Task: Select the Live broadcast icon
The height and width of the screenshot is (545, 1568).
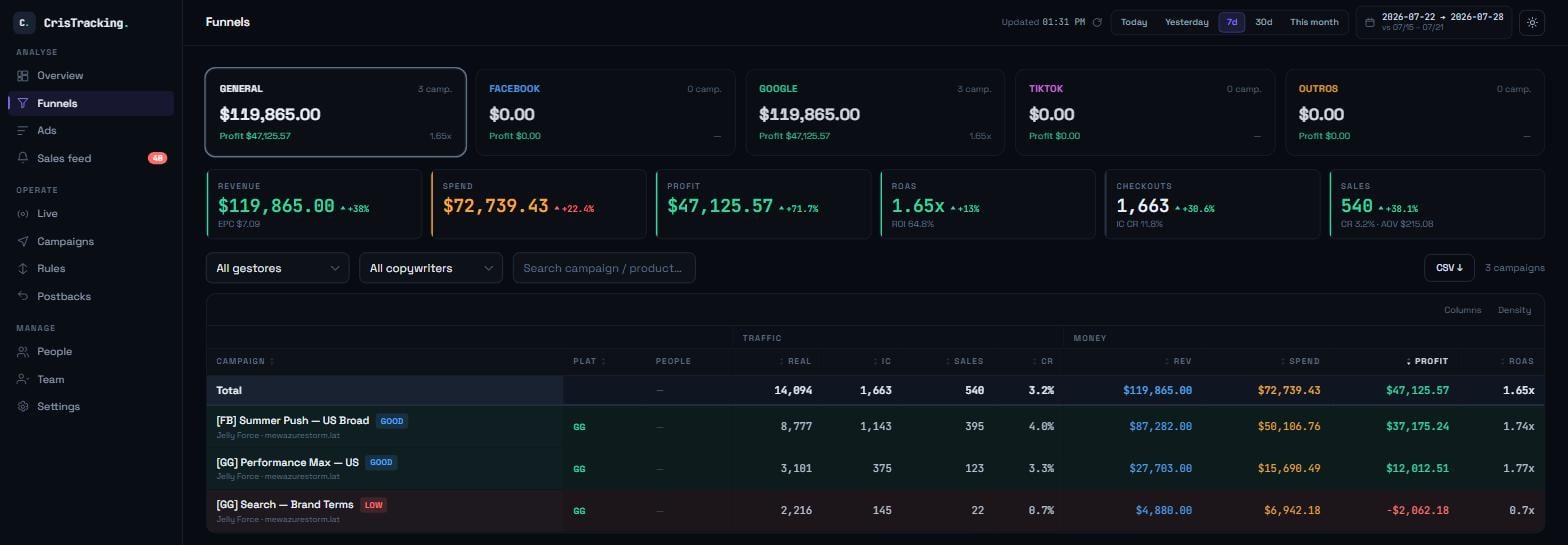Action: [x=23, y=214]
